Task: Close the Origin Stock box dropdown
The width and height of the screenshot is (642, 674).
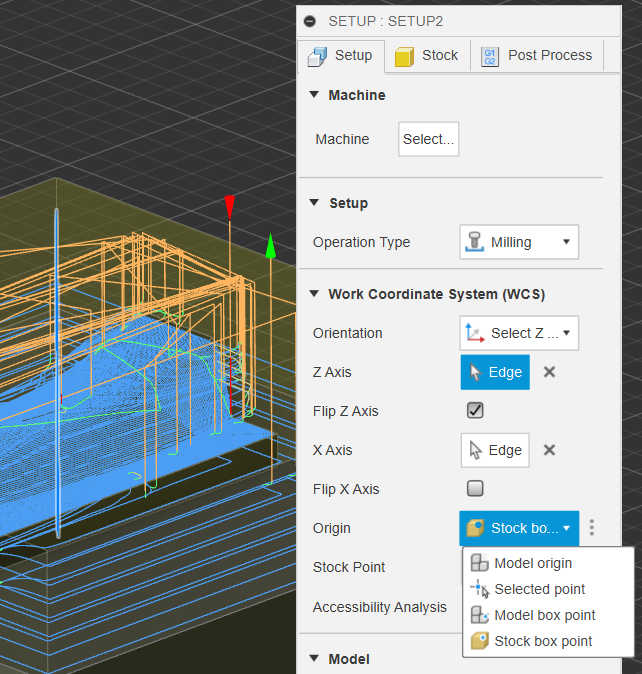Action: 519,528
